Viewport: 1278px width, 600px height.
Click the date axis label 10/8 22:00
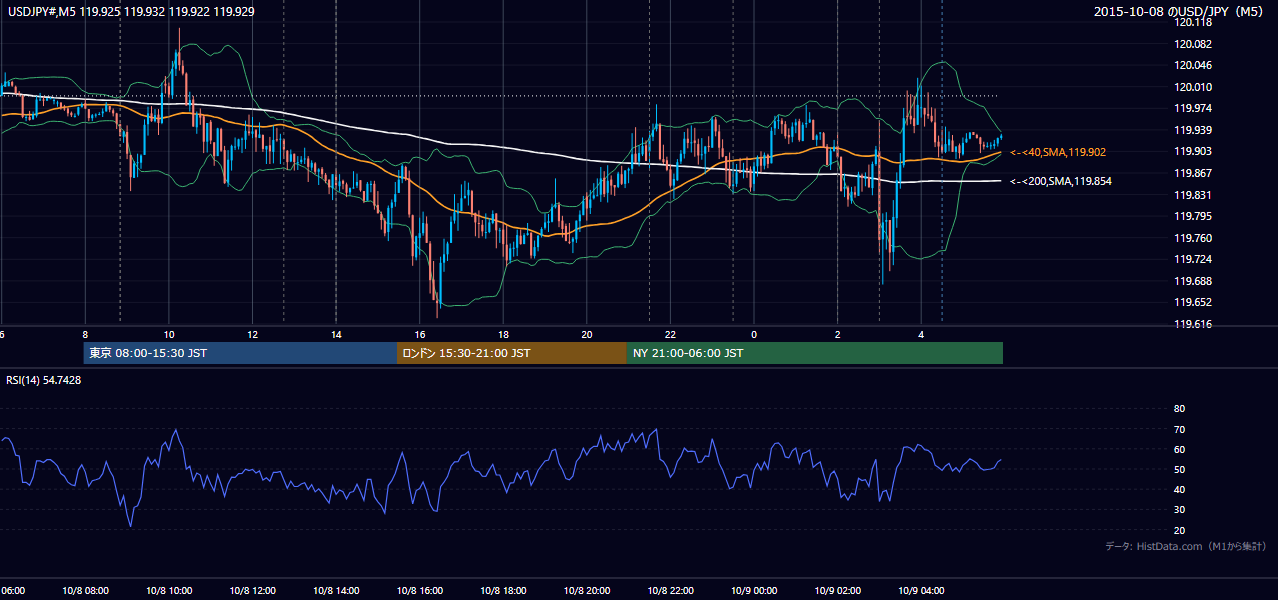[670, 591]
